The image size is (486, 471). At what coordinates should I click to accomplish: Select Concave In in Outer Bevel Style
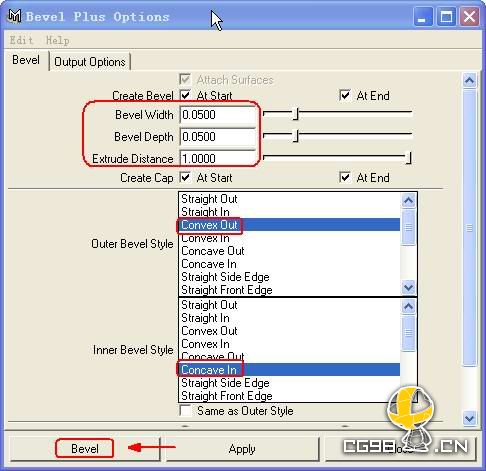289,264
